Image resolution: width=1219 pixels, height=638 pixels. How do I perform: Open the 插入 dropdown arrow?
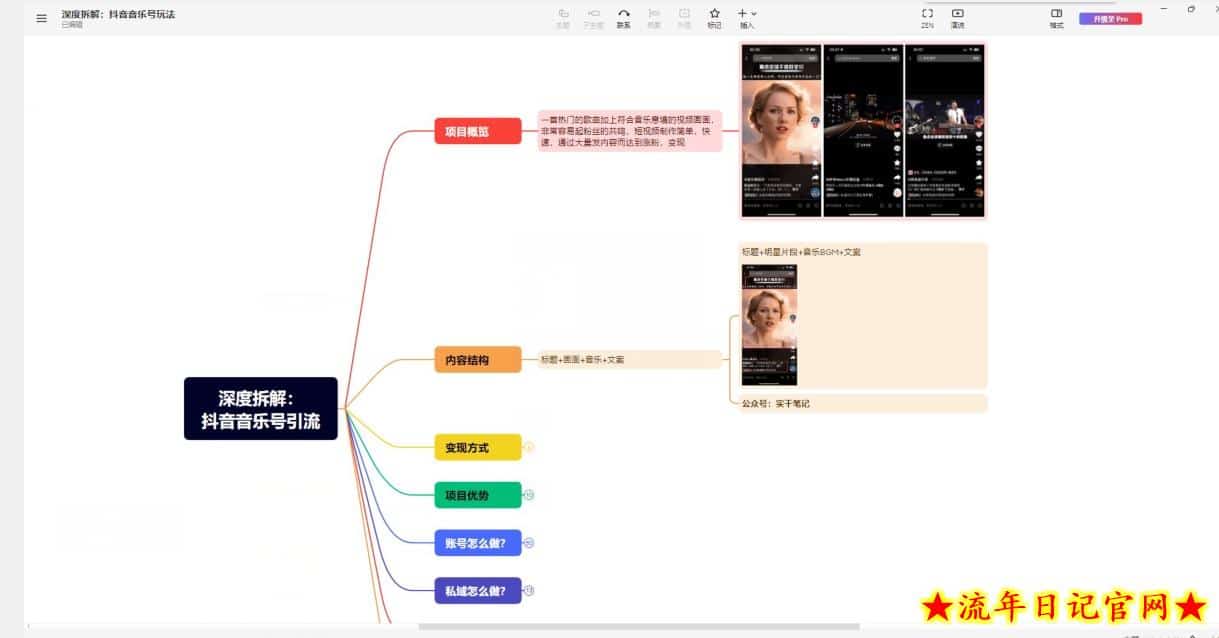[x=756, y=12]
